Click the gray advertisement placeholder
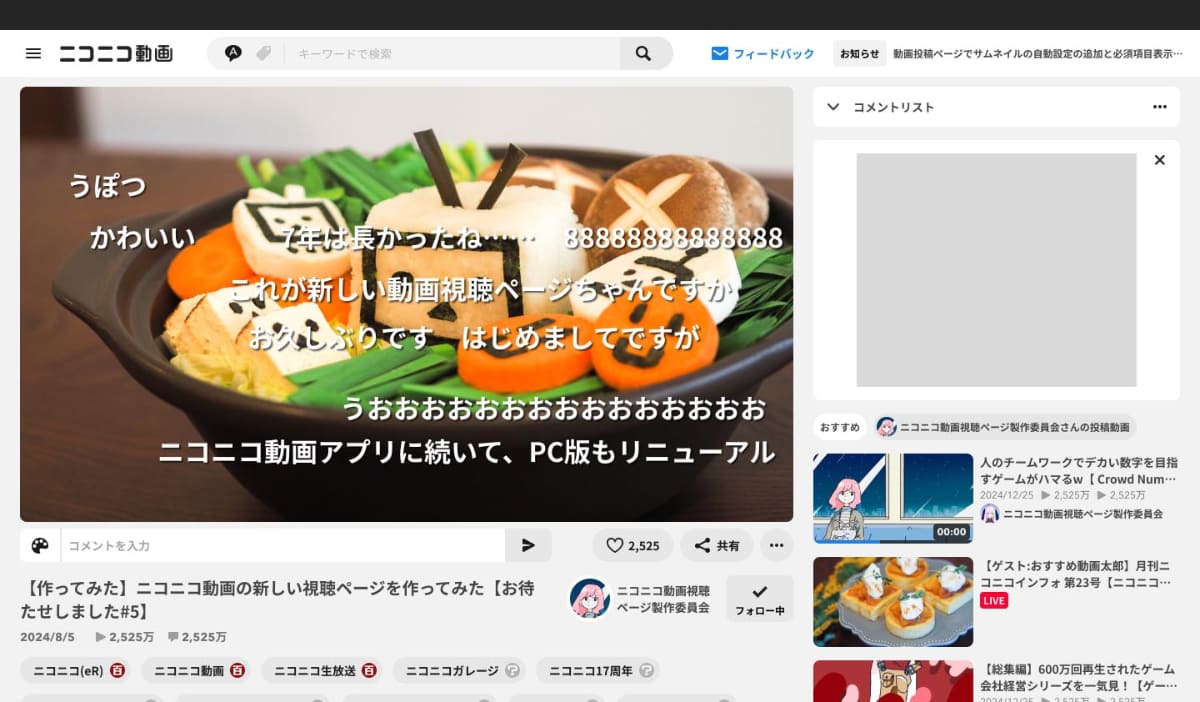The image size is (1200, 702). pyautogui.click(x=996, y=270)
